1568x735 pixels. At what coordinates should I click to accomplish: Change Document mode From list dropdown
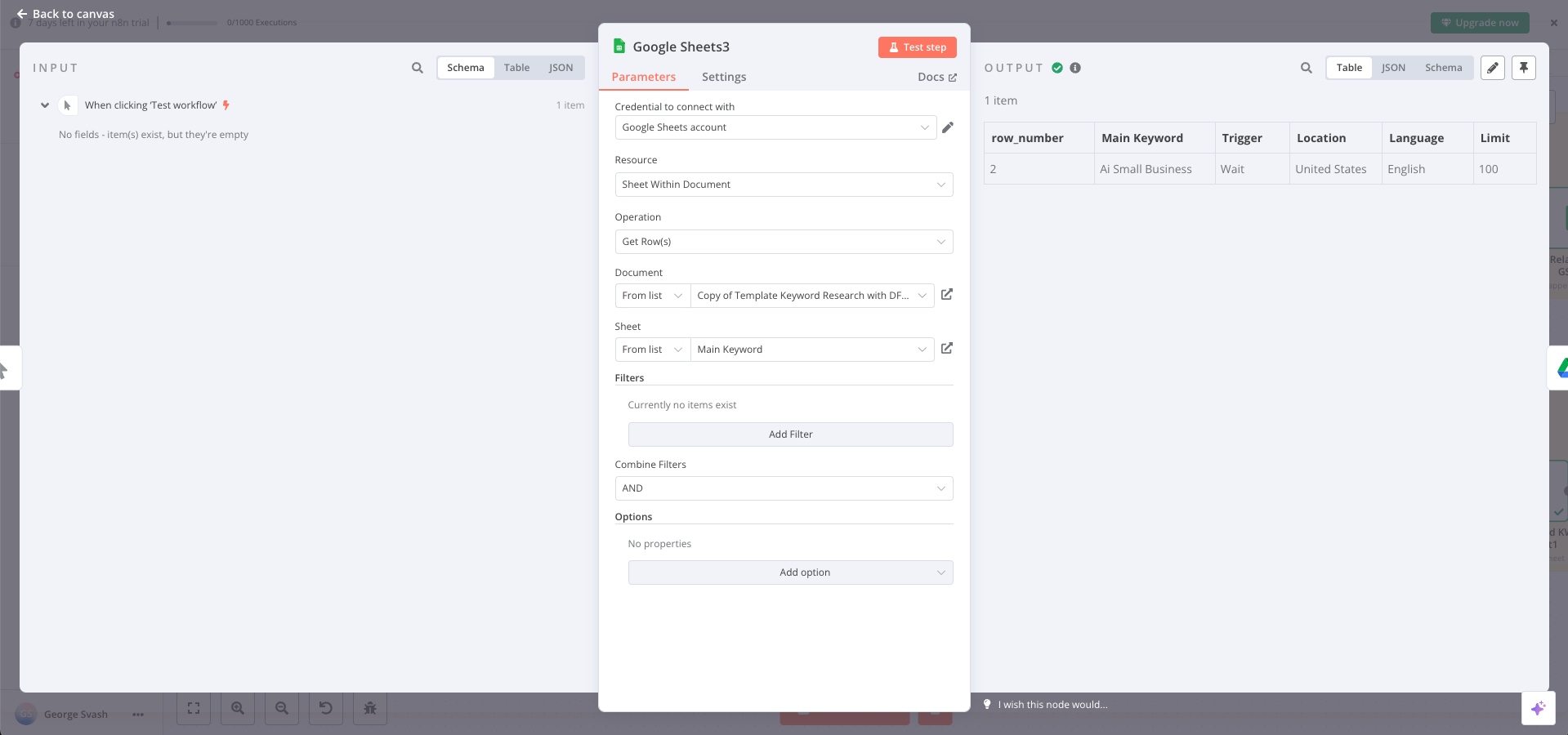tap(652, 296)
